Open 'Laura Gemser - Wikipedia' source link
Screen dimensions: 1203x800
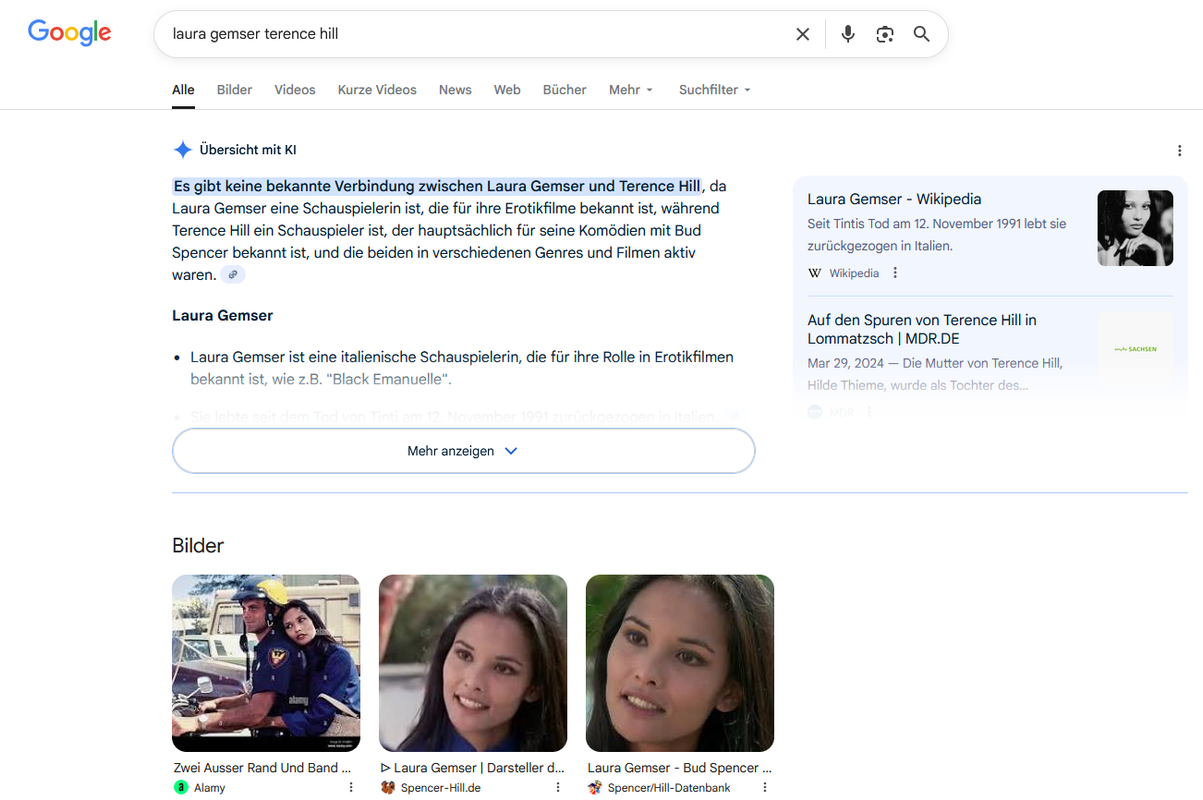point(894,199)
